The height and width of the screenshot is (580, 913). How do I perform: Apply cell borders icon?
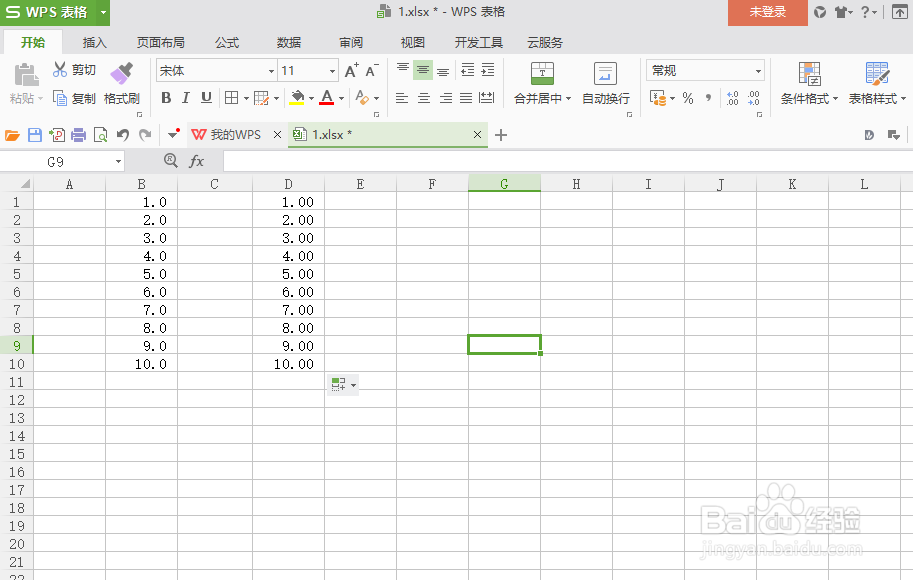(x=231, y=98)
